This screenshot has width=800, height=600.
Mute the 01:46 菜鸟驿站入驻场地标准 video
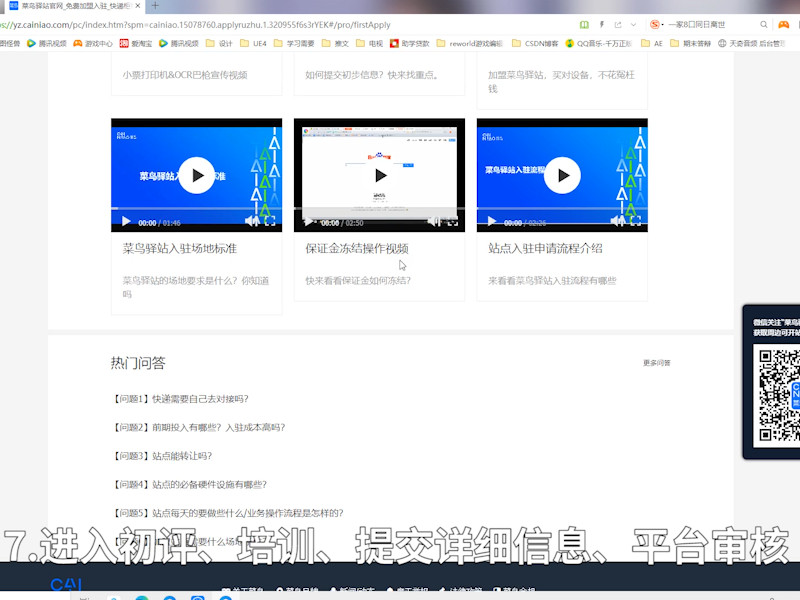tap(252, 221)
